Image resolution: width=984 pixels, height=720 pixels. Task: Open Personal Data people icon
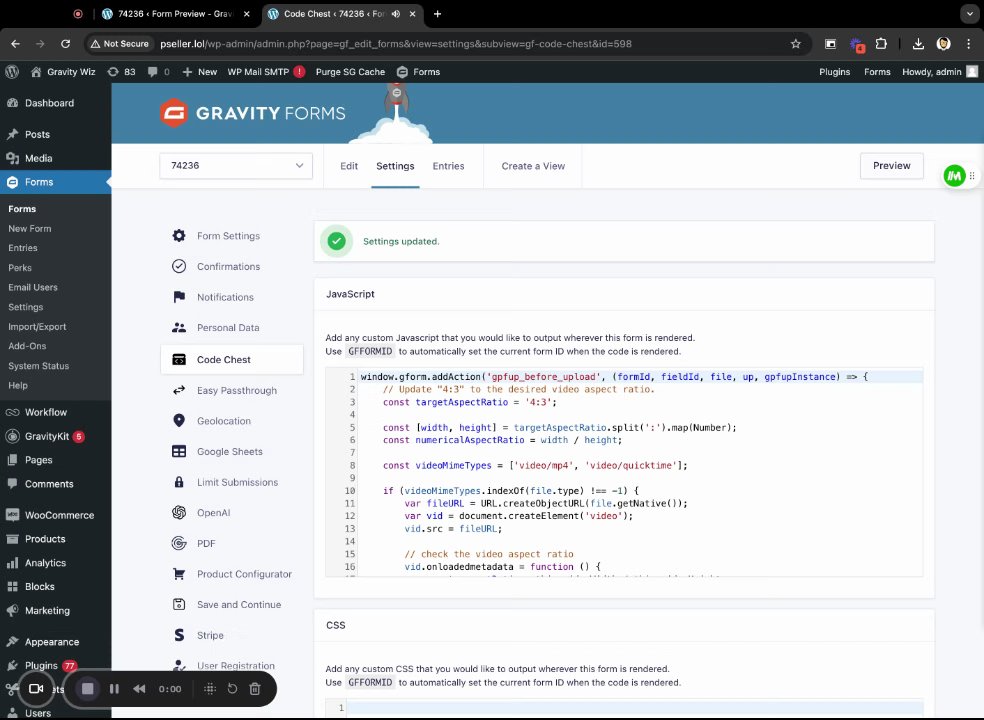pos(179,328)
